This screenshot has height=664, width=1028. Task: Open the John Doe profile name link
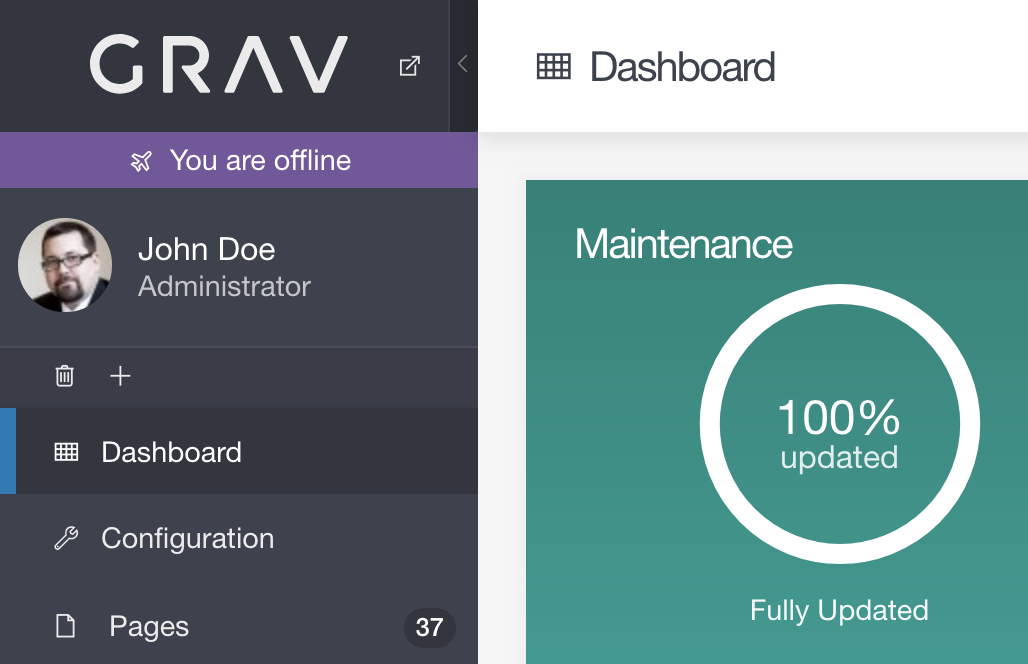(206, 249)
